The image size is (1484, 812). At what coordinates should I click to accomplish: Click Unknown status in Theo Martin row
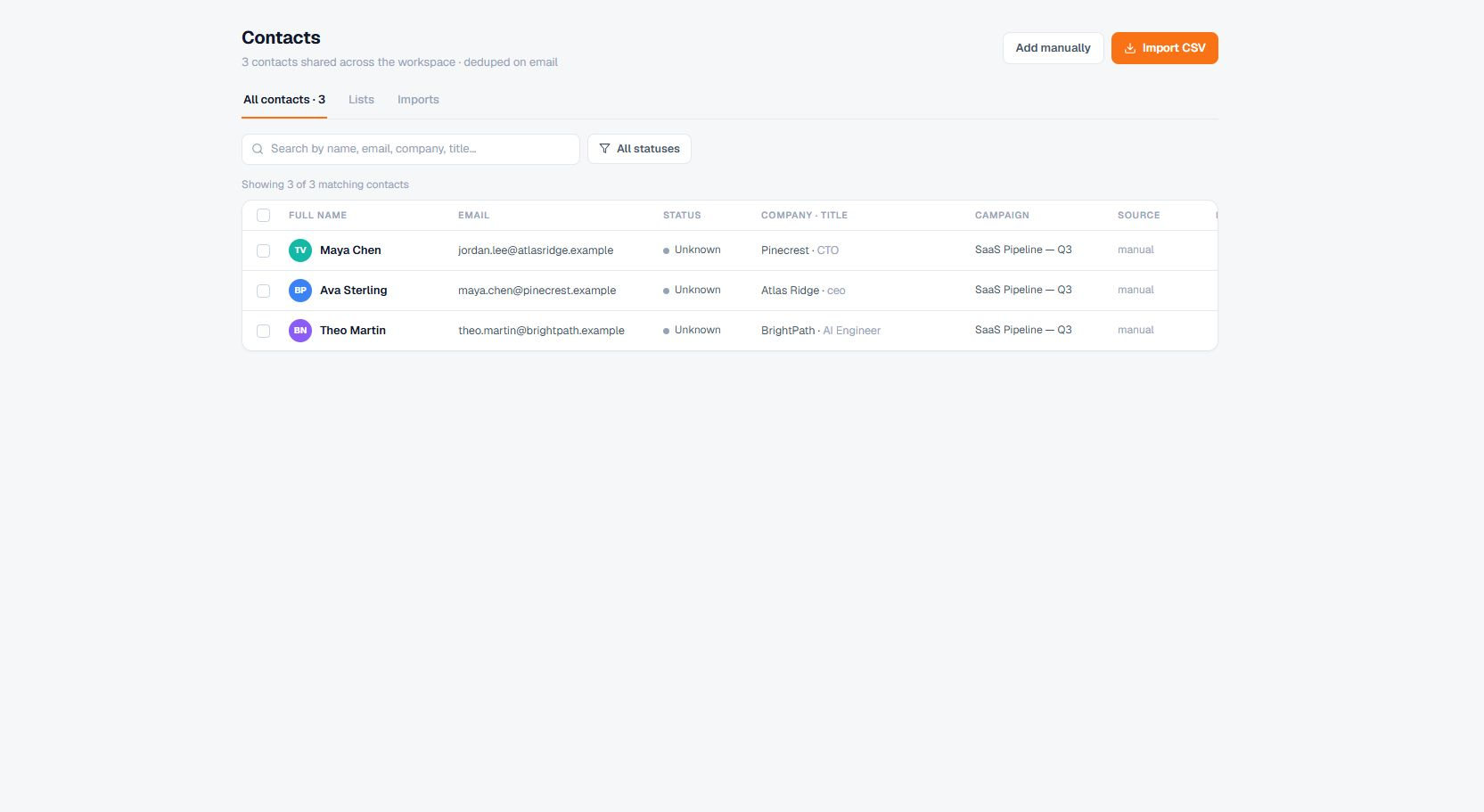pos(692,330)
